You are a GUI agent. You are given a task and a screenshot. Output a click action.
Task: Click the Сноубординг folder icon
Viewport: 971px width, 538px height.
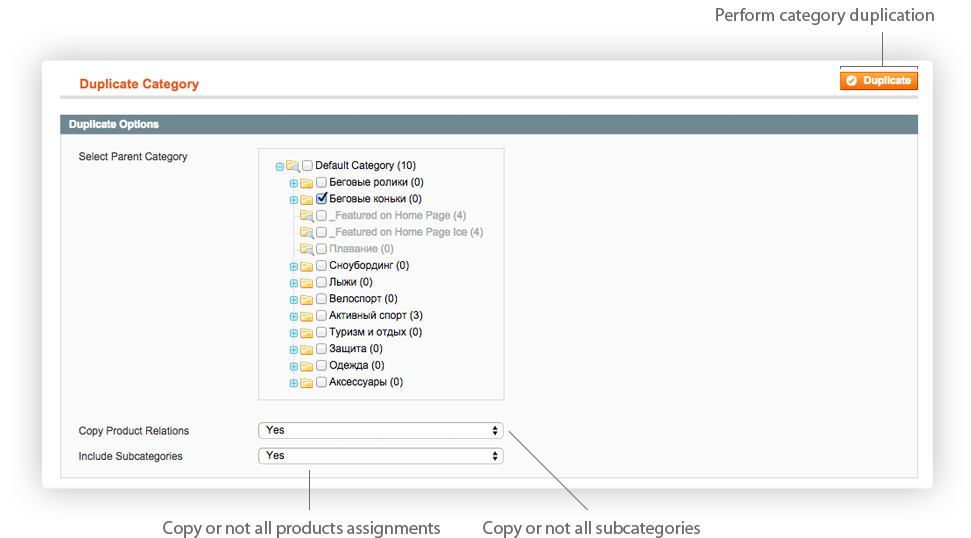tap(307, 266)
